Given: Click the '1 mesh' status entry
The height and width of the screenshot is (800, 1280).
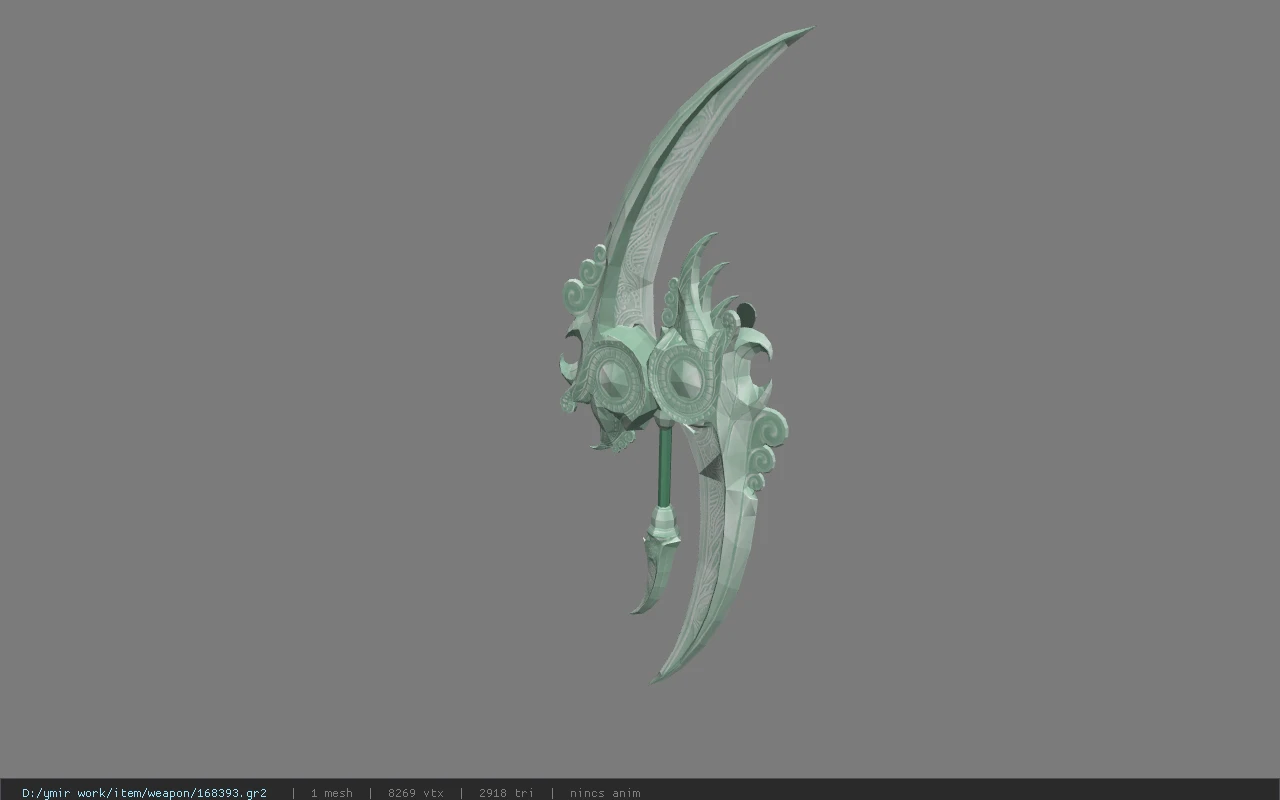Looking at the screenshot, I should (331, 793).
